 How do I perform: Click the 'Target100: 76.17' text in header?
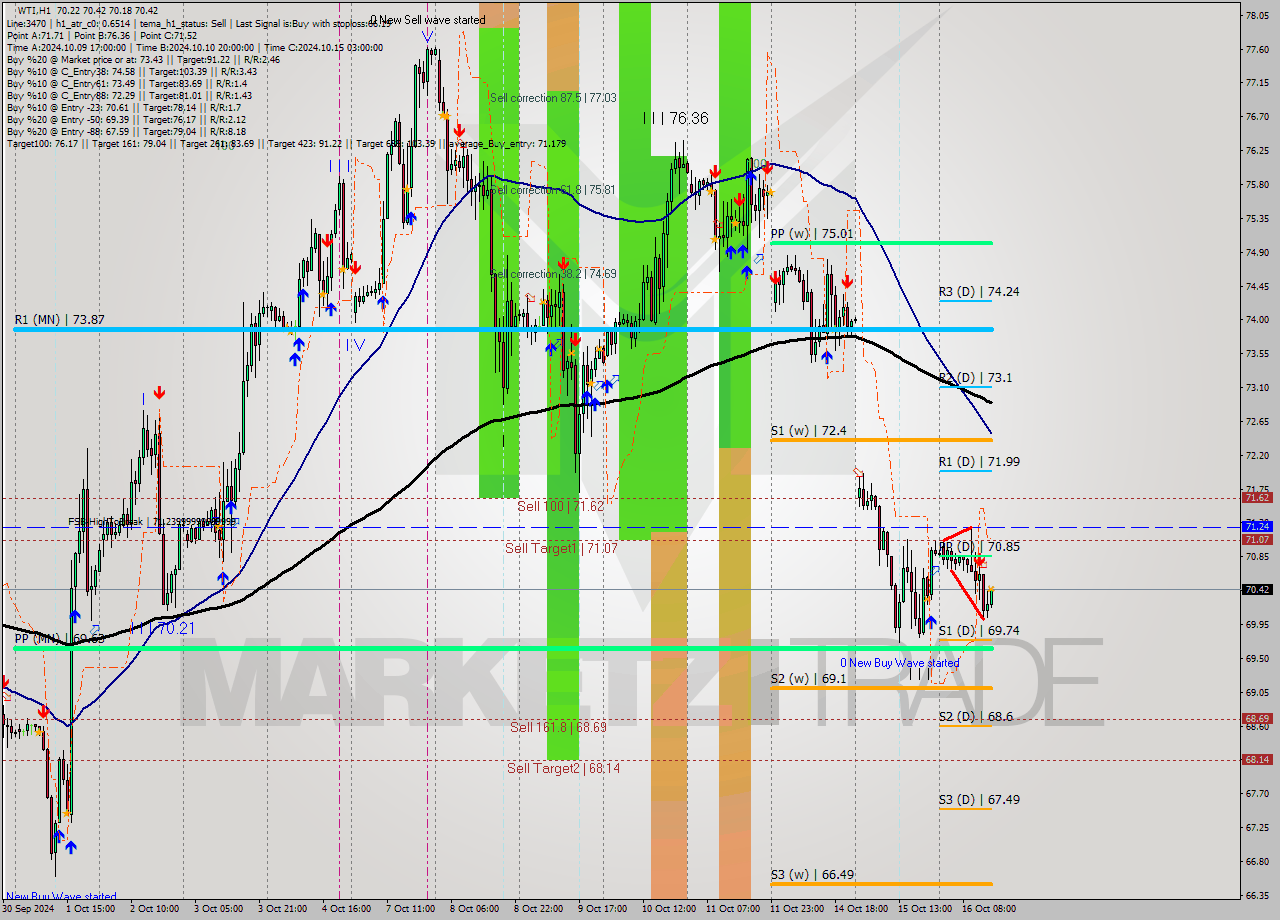pos(43,144)
